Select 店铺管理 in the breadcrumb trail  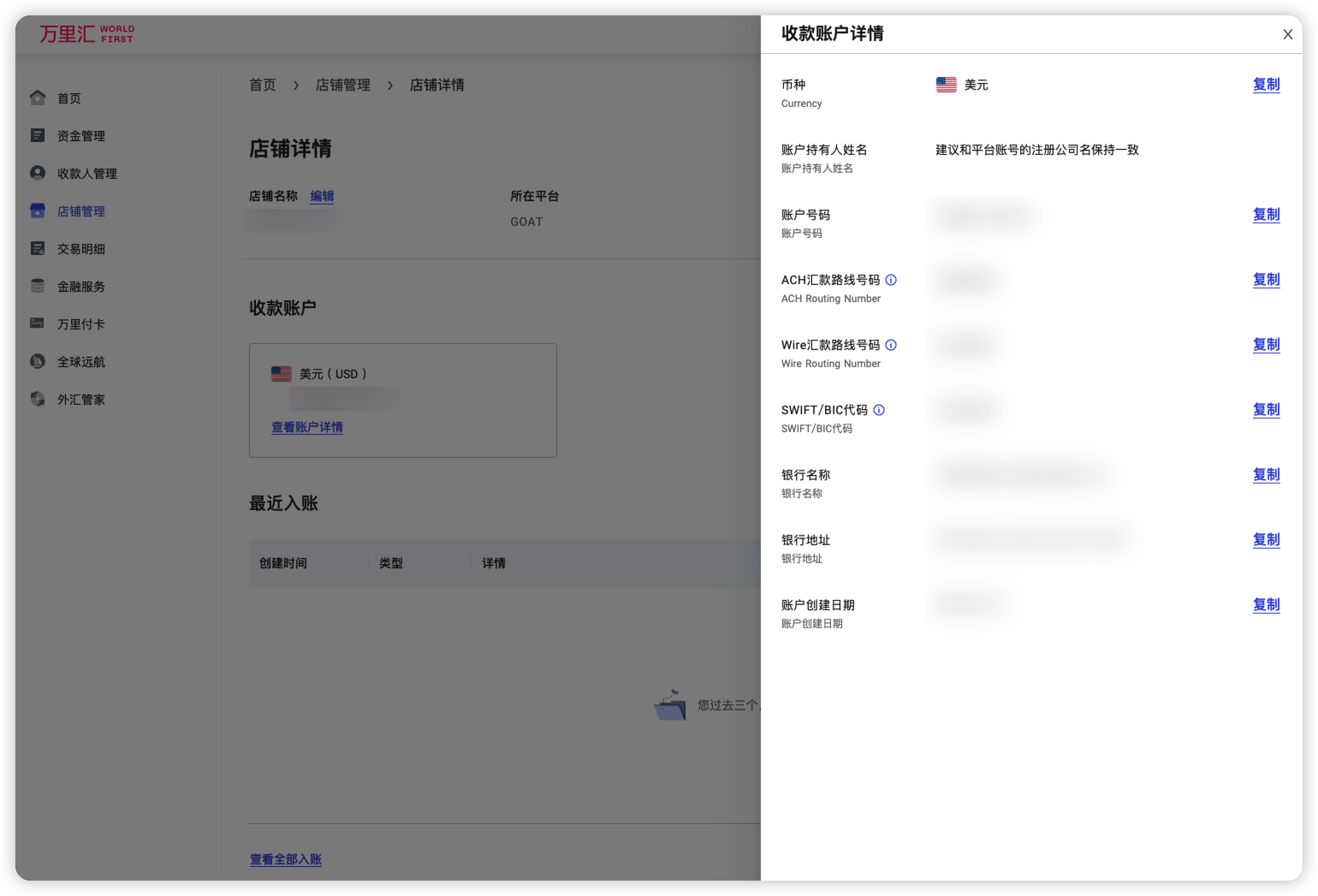click(343, 84)
